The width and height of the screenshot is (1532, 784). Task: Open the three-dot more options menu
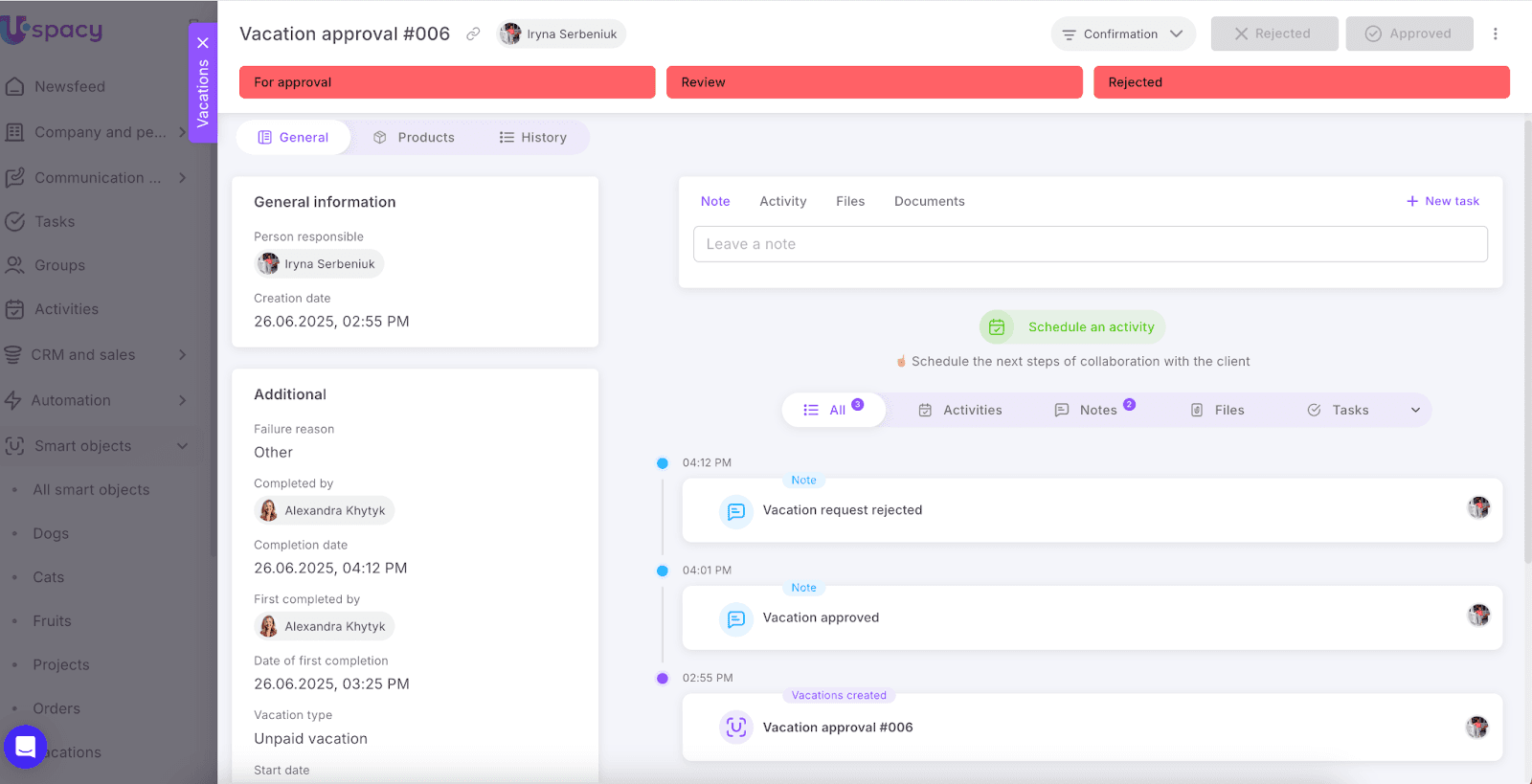coord(1495,34)
